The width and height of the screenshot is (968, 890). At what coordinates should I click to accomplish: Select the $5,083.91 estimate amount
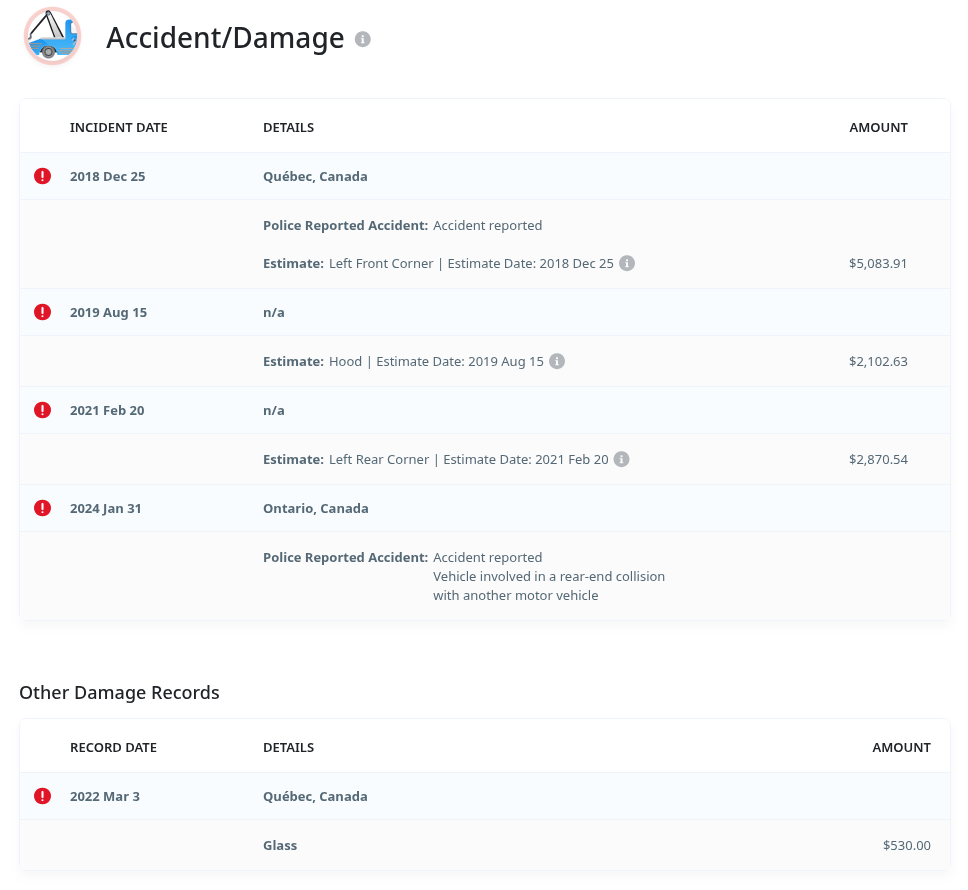coord(877,264)
